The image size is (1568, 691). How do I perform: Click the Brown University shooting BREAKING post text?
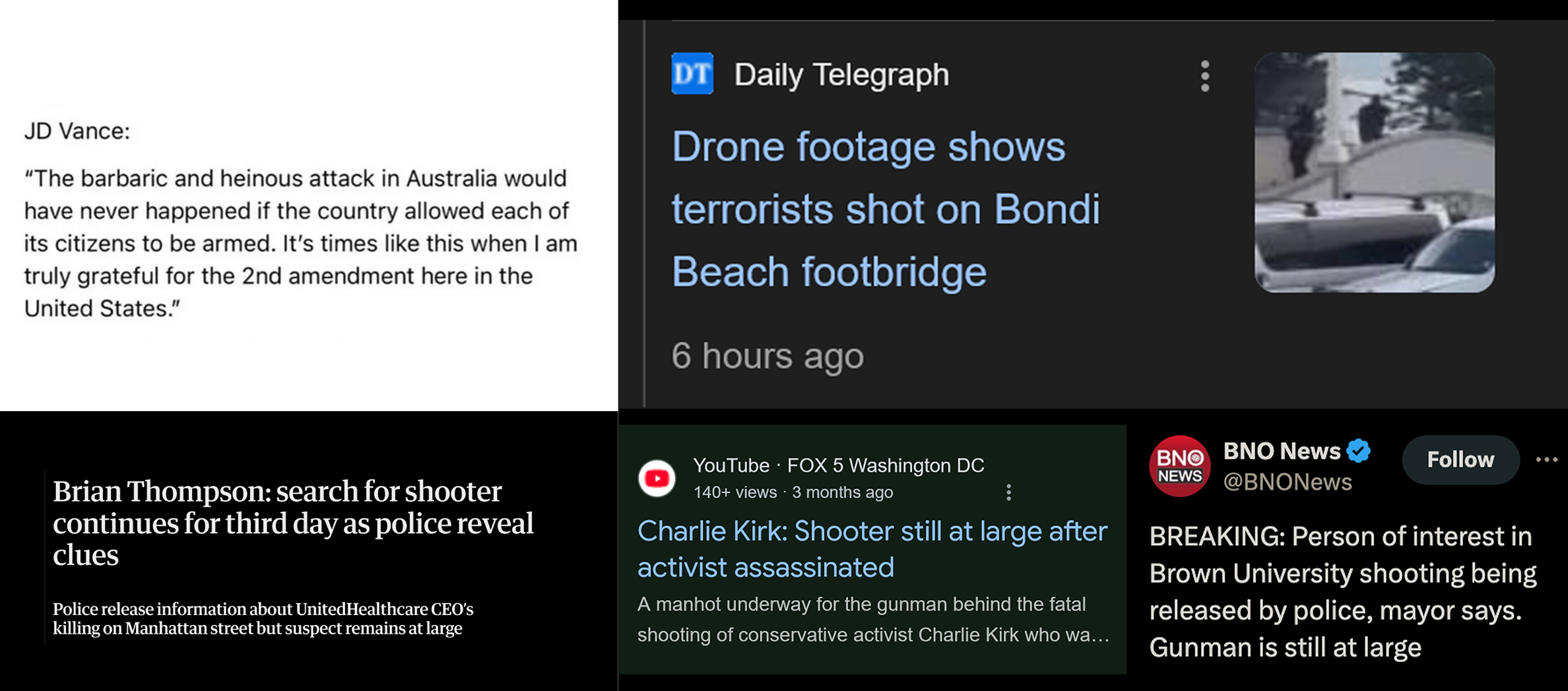(x=1343, y=592)
